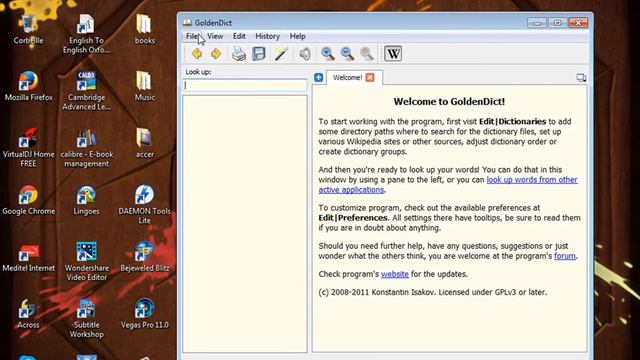This screenshot has height=360, width=640.
Task: Select the Wikipedia W dictionary icon
Action: click(x=393, y=53)
